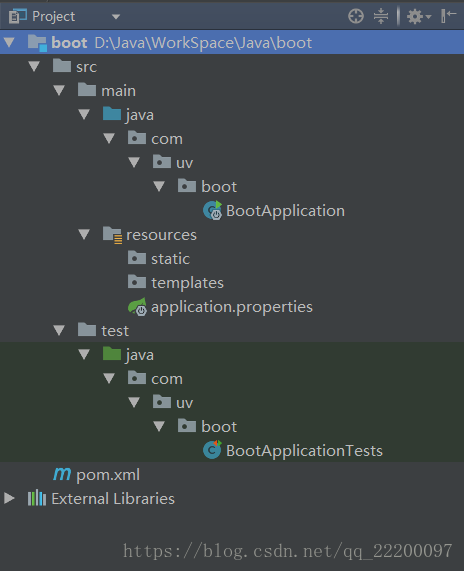Select the test folder name
Viewport: 464px width, 571px height.
click(115, 331)
